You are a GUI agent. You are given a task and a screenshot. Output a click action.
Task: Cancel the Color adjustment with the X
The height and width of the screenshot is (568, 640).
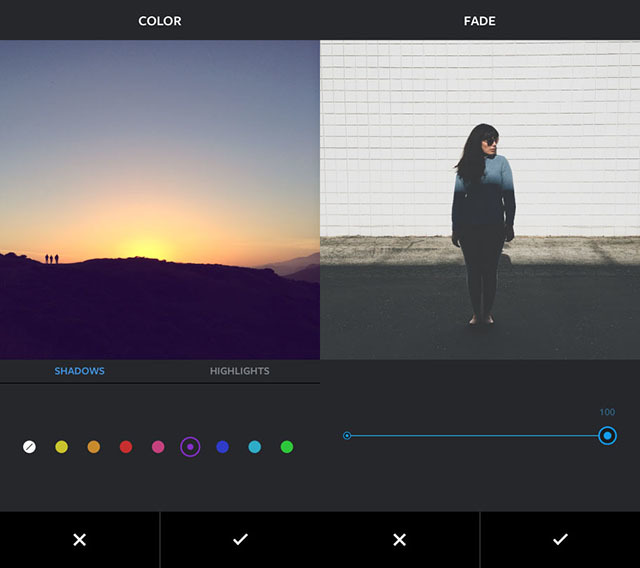pyautogui.click(x=80, y=540)
